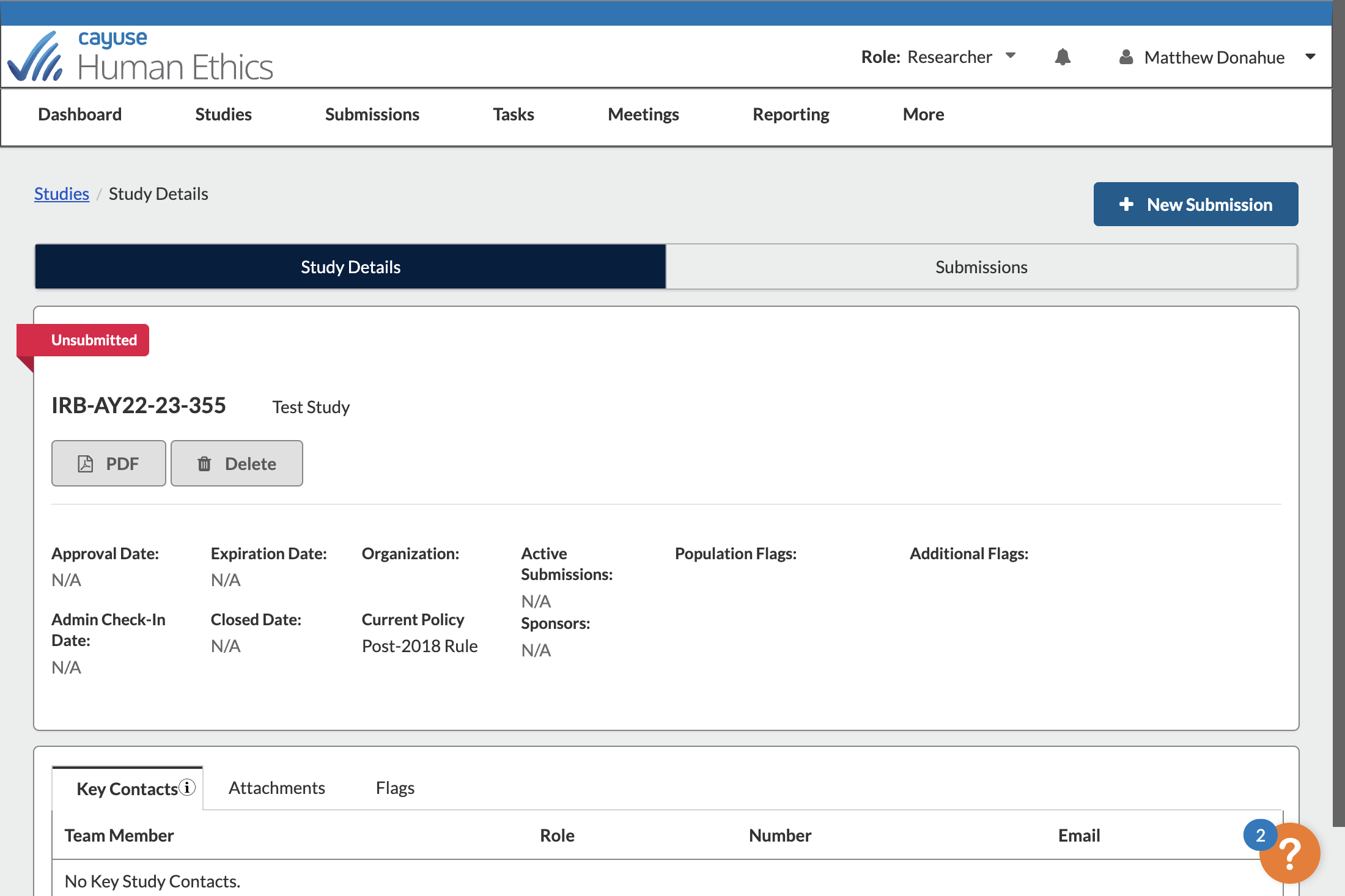Viewport: 1345px width, 896px height.
Task: Click the Key Contacts info icon
Action: 188,787
